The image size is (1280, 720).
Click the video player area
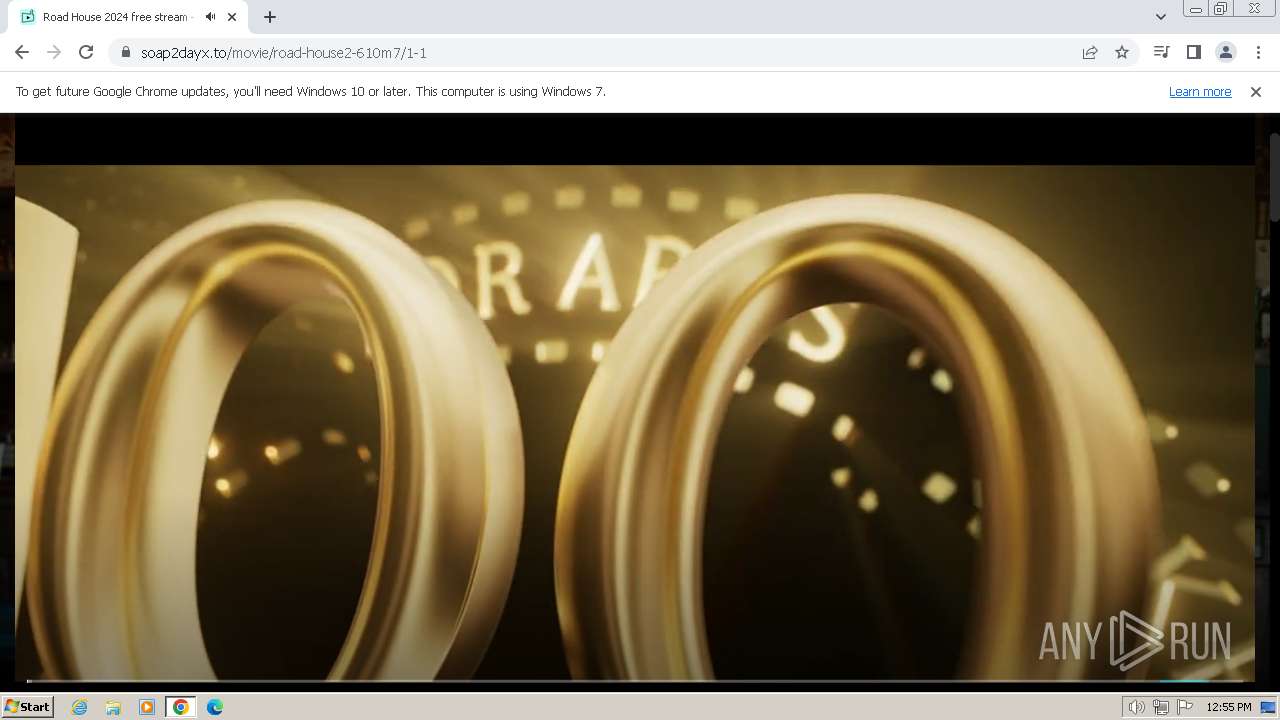(x=634, y=400)
